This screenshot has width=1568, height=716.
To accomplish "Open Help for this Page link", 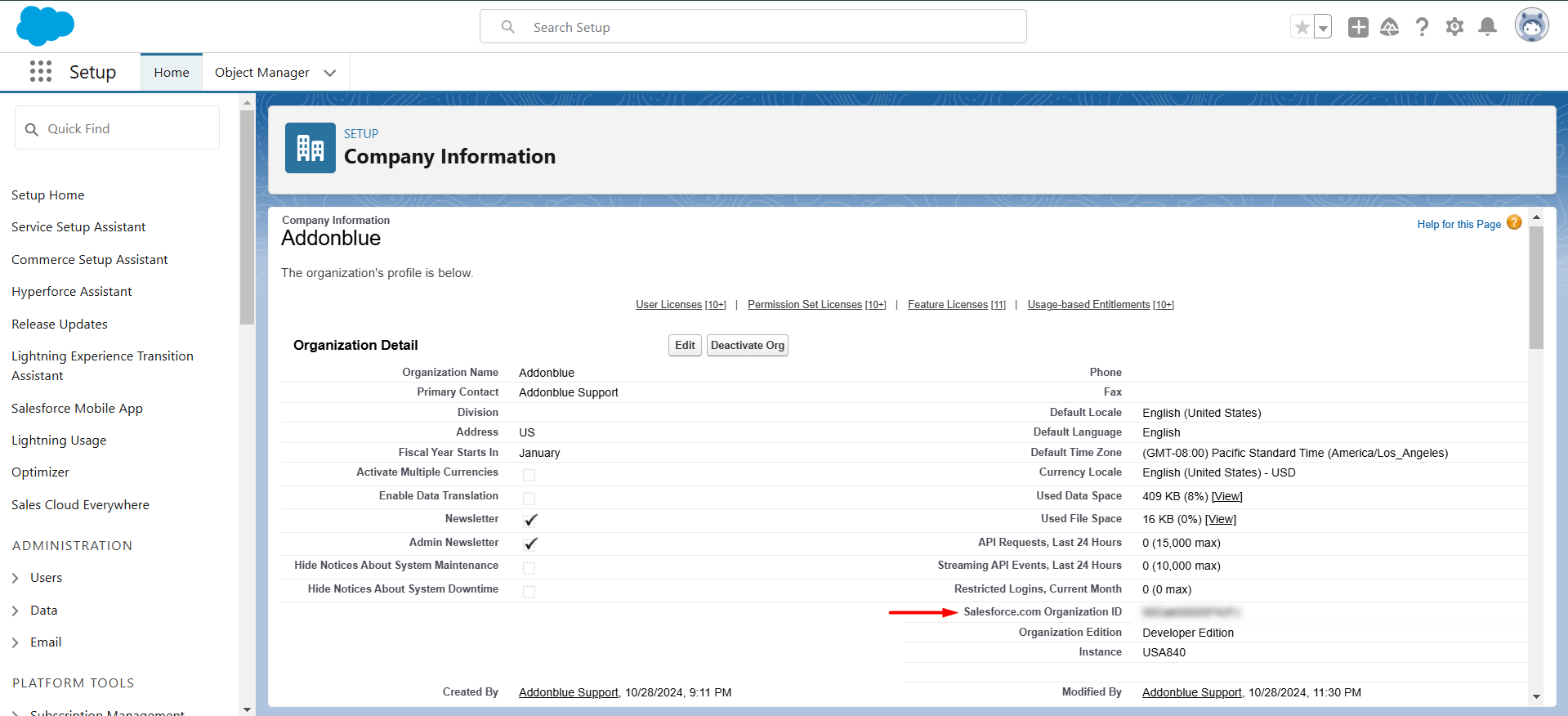I will click(x=1459, y=225).
